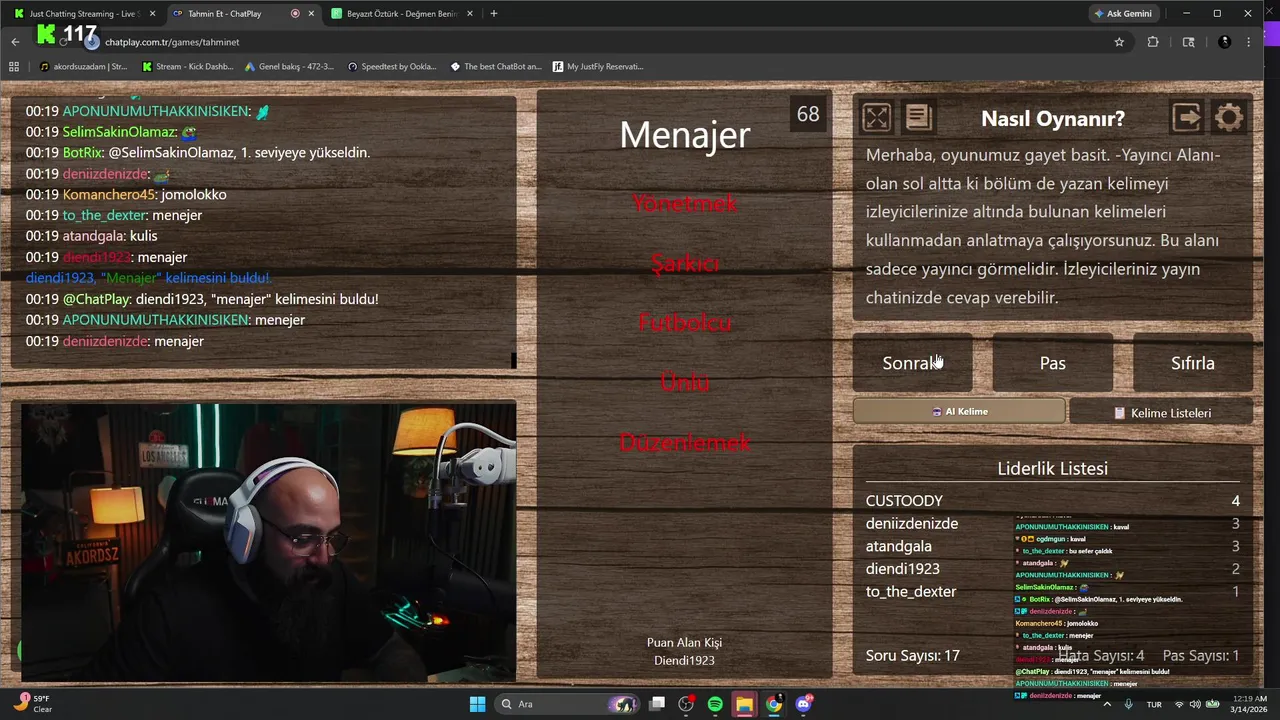1280x720 pixels.
Task: Open the apps grid in bookmarks bar
Action: tap(14, 67)
